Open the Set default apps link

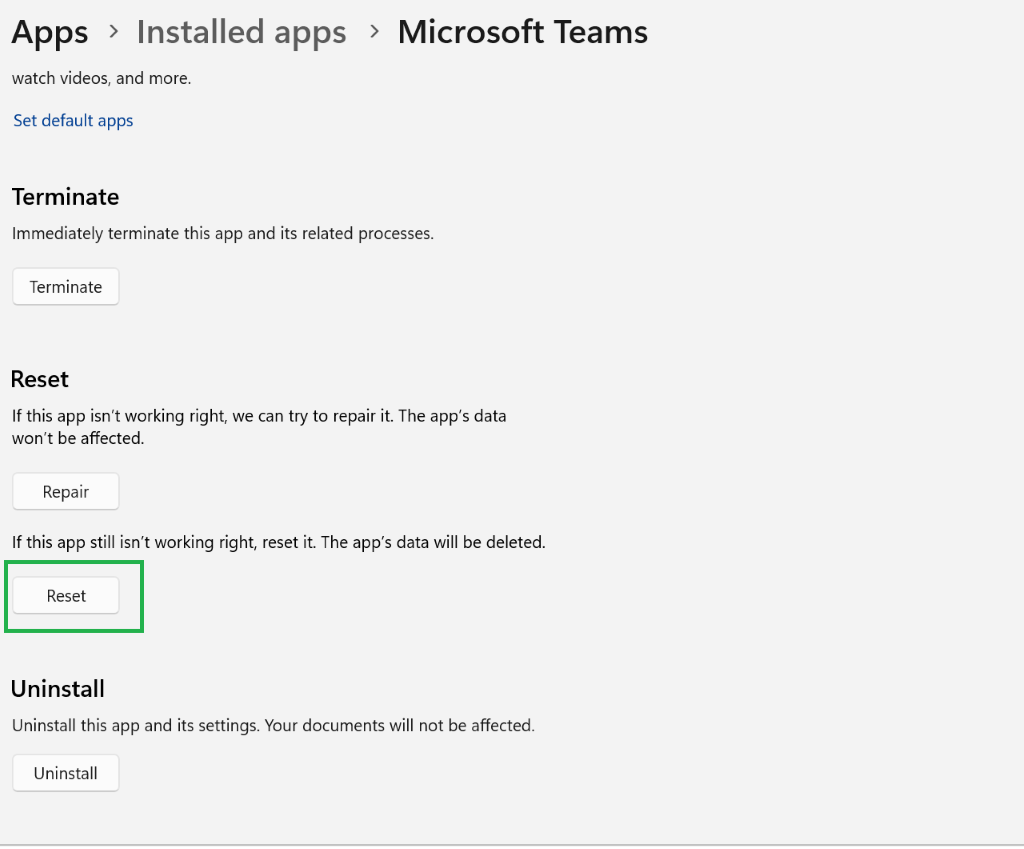(73, 121)
